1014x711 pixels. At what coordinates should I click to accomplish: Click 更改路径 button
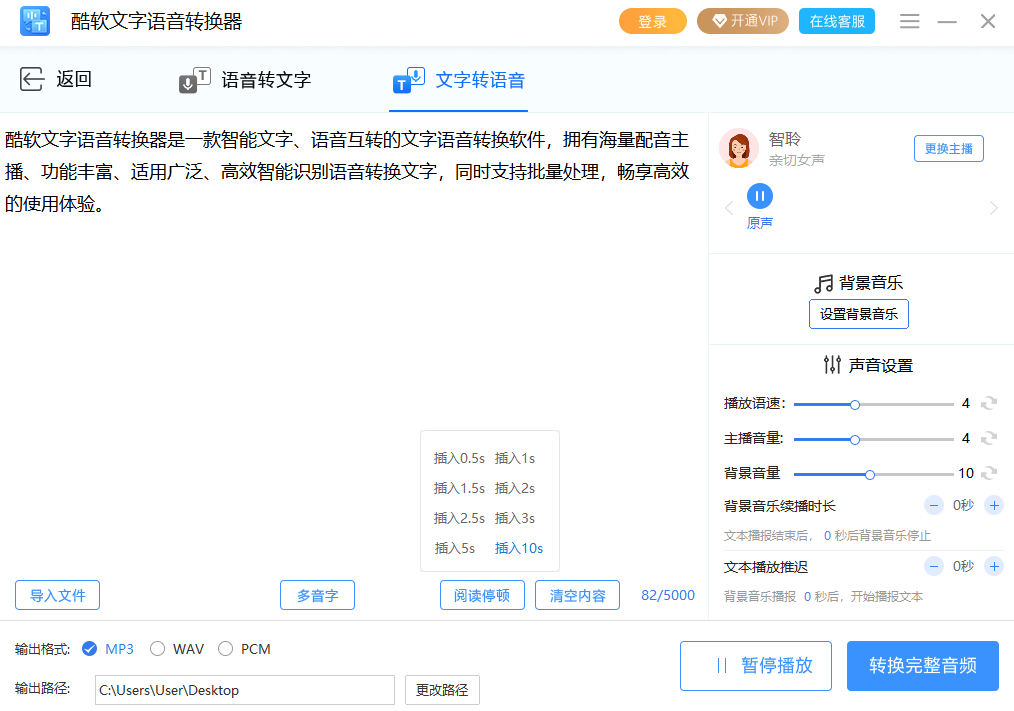442,690
